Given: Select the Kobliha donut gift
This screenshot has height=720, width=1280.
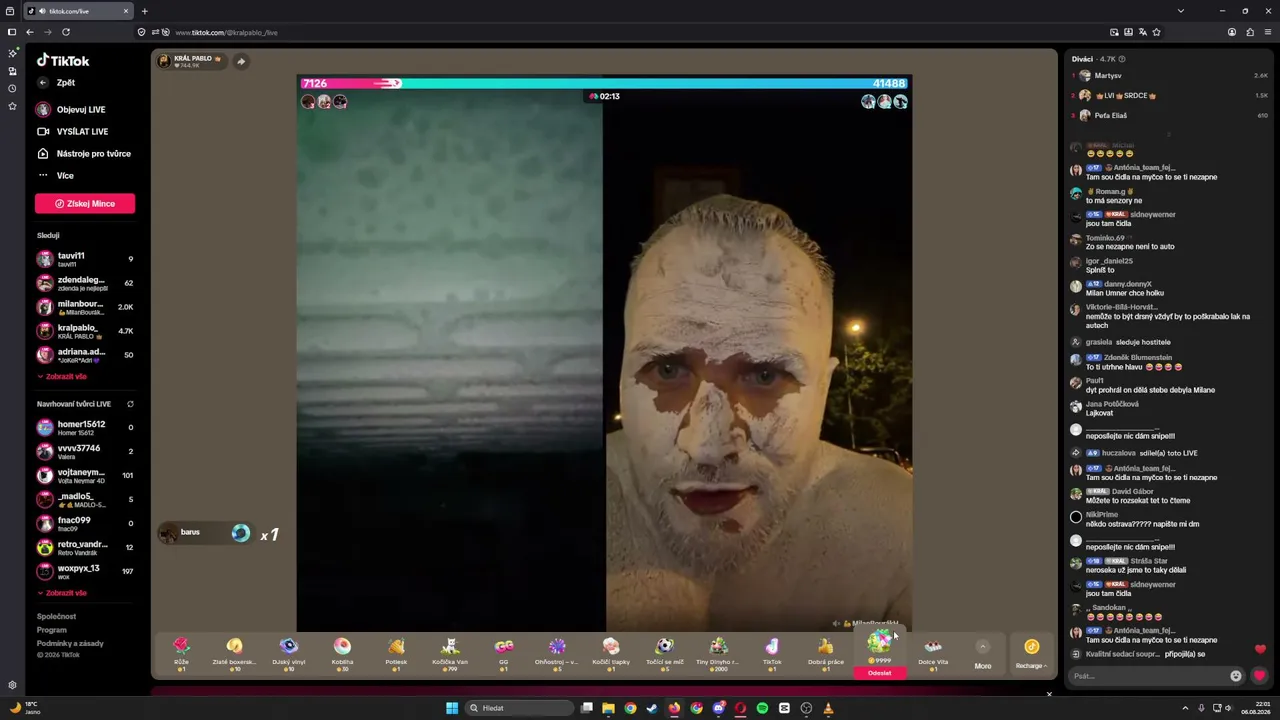Looking at the screenshot, I should coord(342,652).
